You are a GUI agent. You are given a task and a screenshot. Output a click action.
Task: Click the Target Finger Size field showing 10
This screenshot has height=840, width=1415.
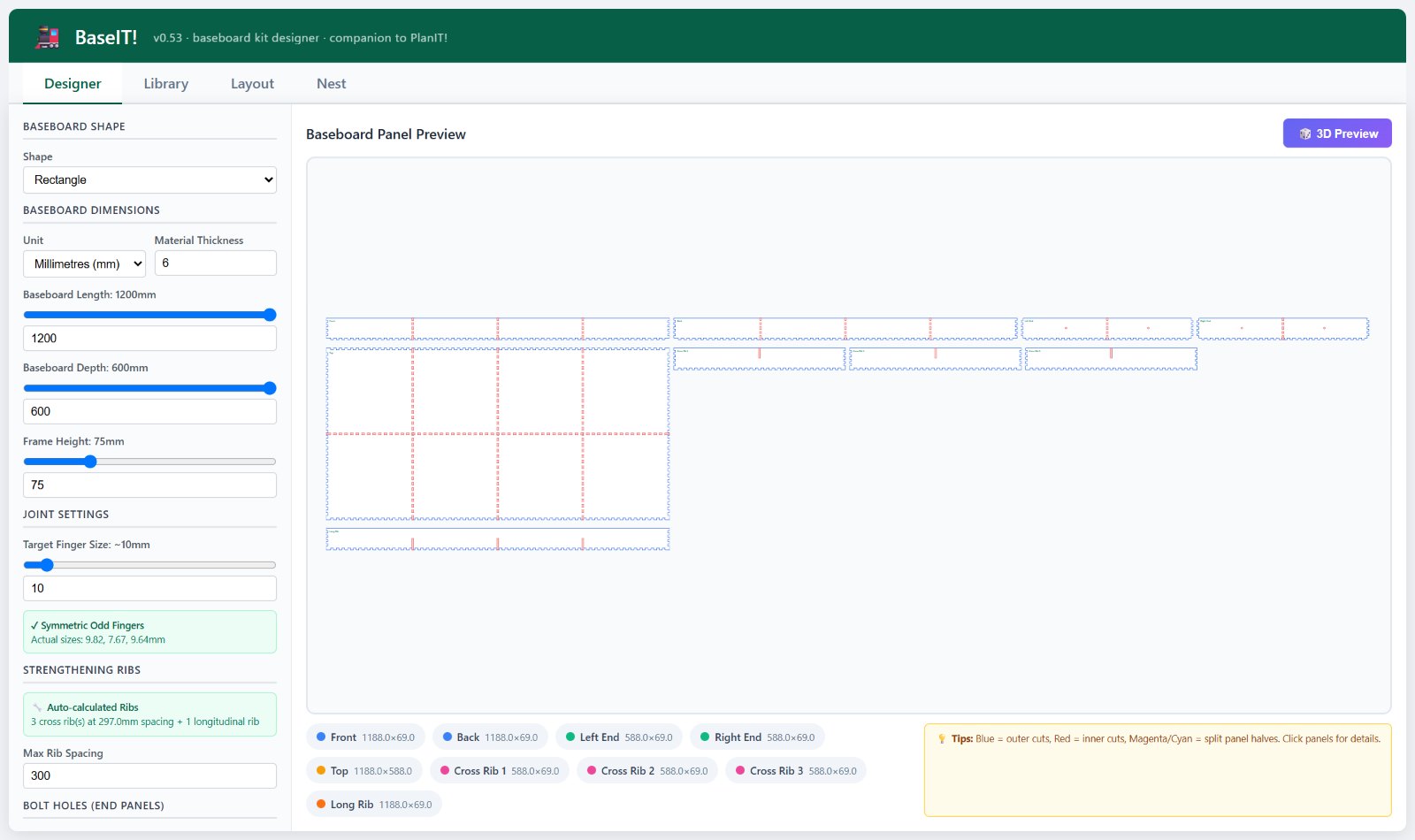(149, 588)
